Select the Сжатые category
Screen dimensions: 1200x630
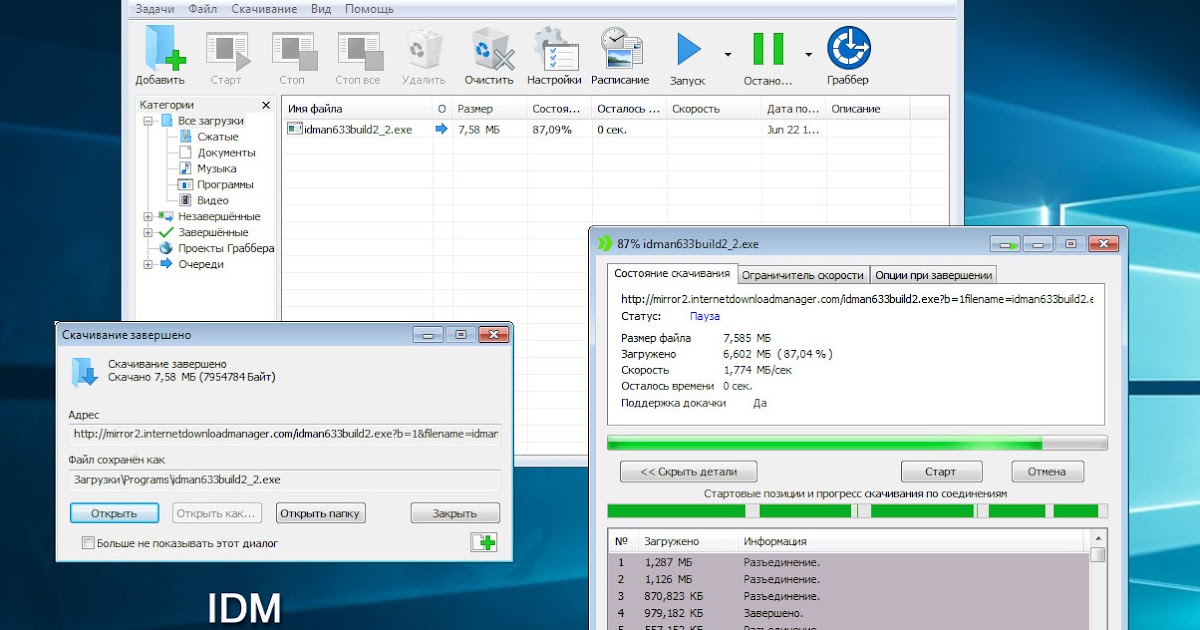[217, 137]
